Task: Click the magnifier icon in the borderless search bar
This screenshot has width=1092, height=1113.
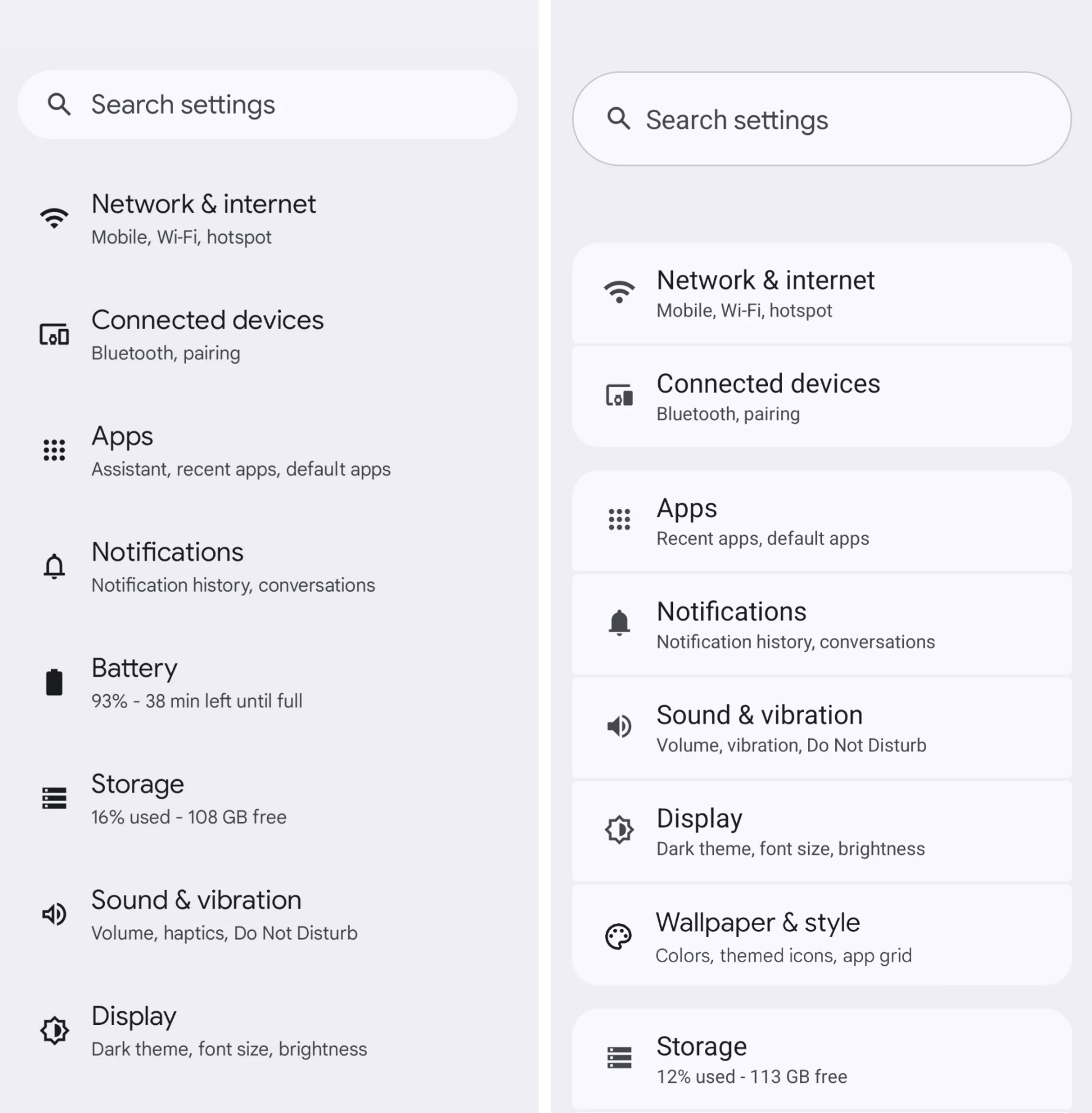Action: click(59, 104)
